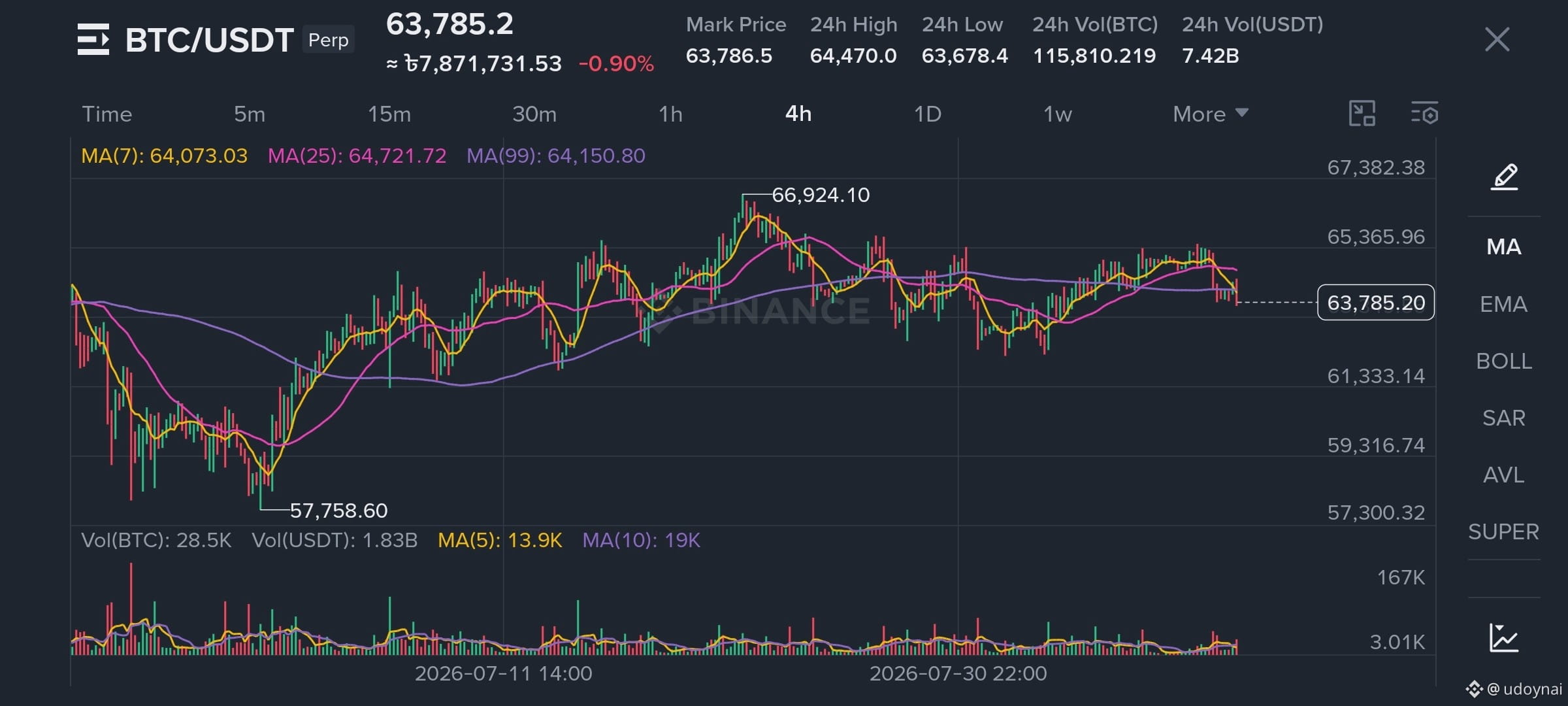Click the ৳7,871,731.53 converted price
1568x706 pixels.
point(483,63)
